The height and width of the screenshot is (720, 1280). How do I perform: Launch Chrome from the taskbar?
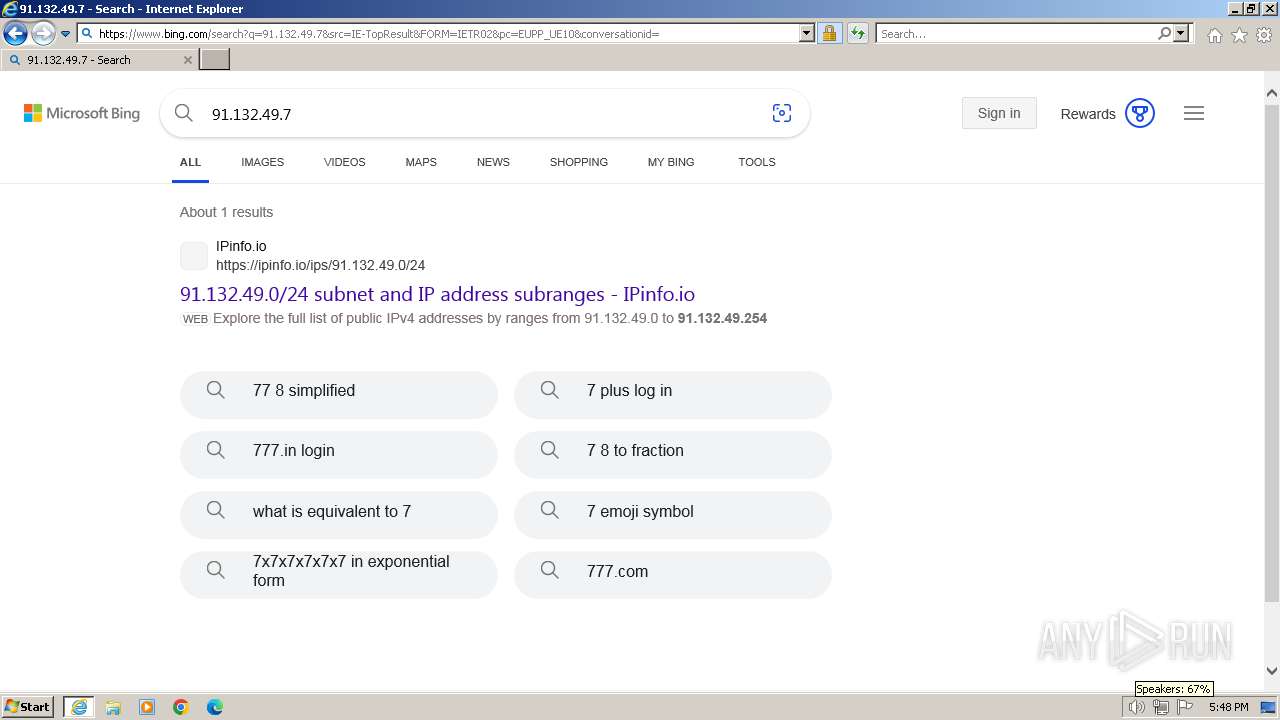pyautogui.click(x=181, y=707)
